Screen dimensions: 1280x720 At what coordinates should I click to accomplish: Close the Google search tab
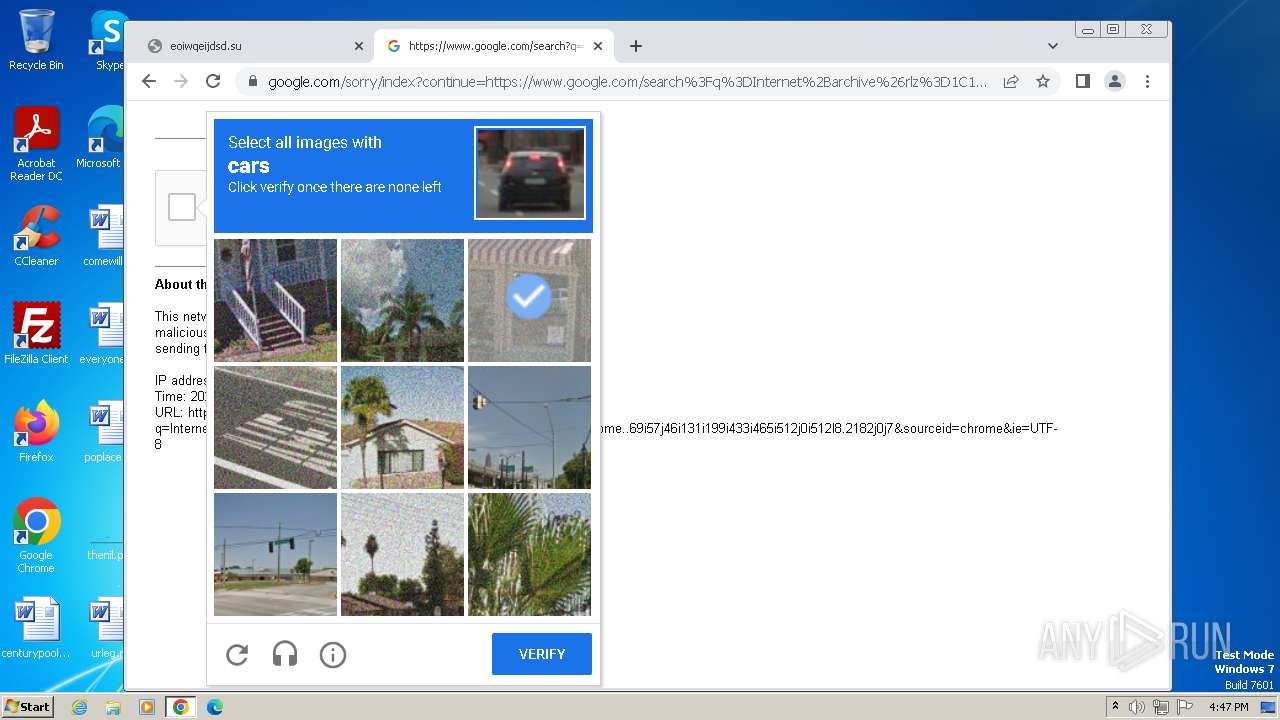click(598, 46)
